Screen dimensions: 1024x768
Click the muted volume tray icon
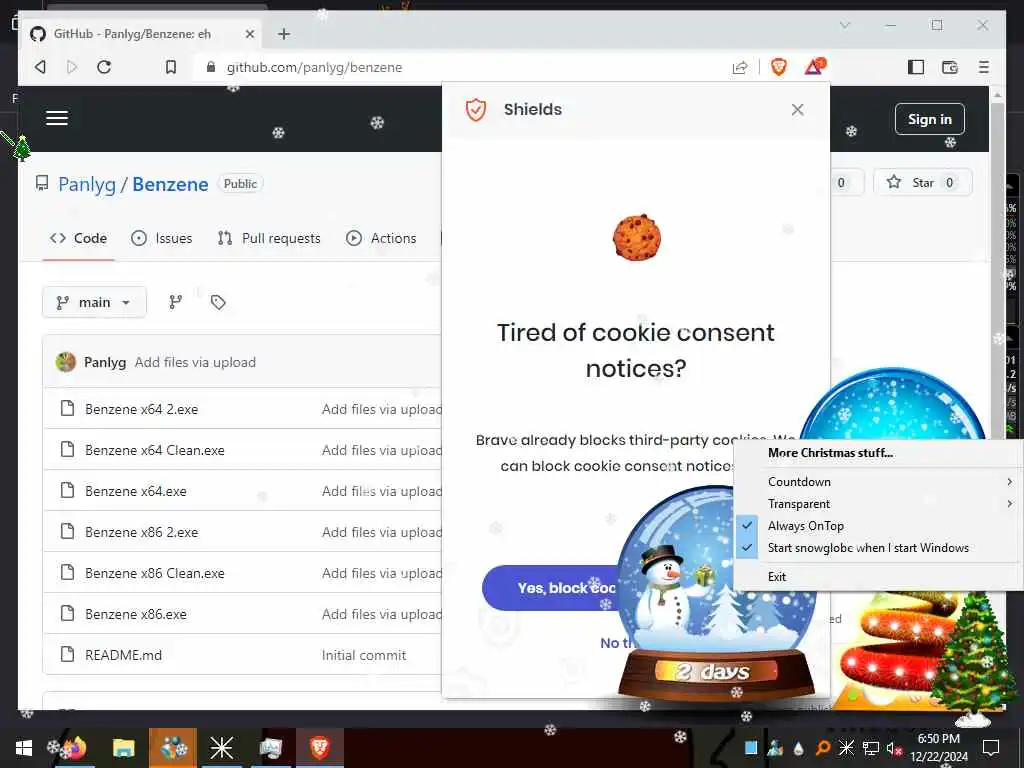coord(894,748)
